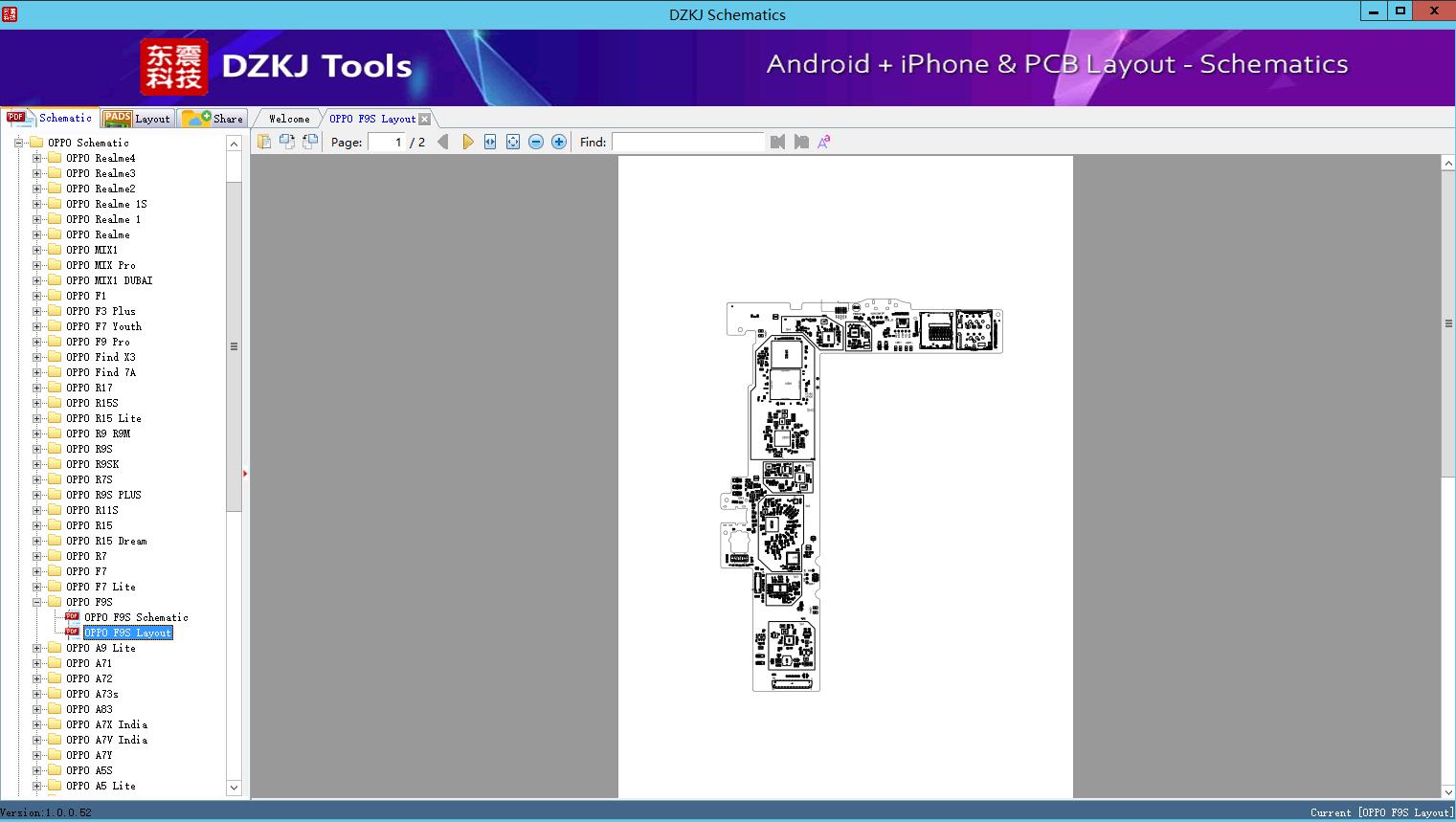Switch to the Schematic tab
This screenshot has width=1456, height=822.
click(50, 118)
